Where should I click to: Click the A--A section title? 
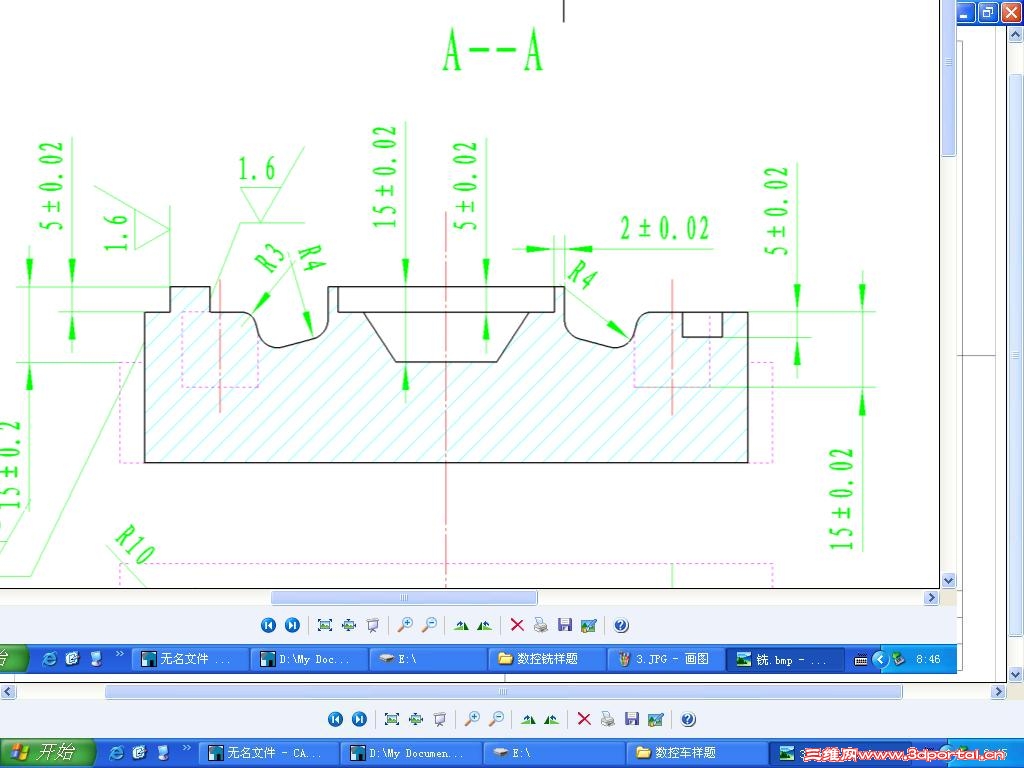pos(493,51)
